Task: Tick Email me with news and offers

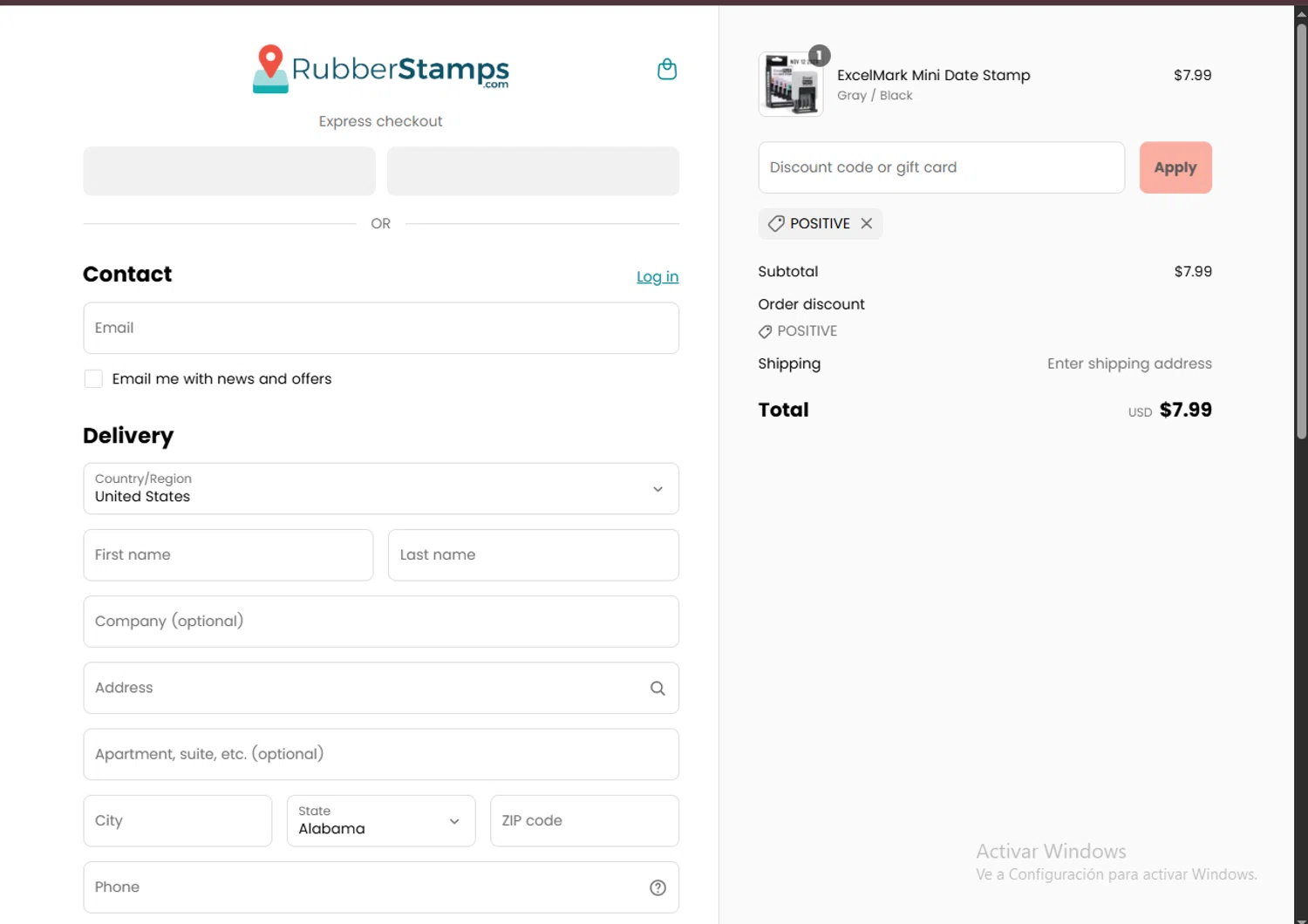Action: click(x=93, y=378)
